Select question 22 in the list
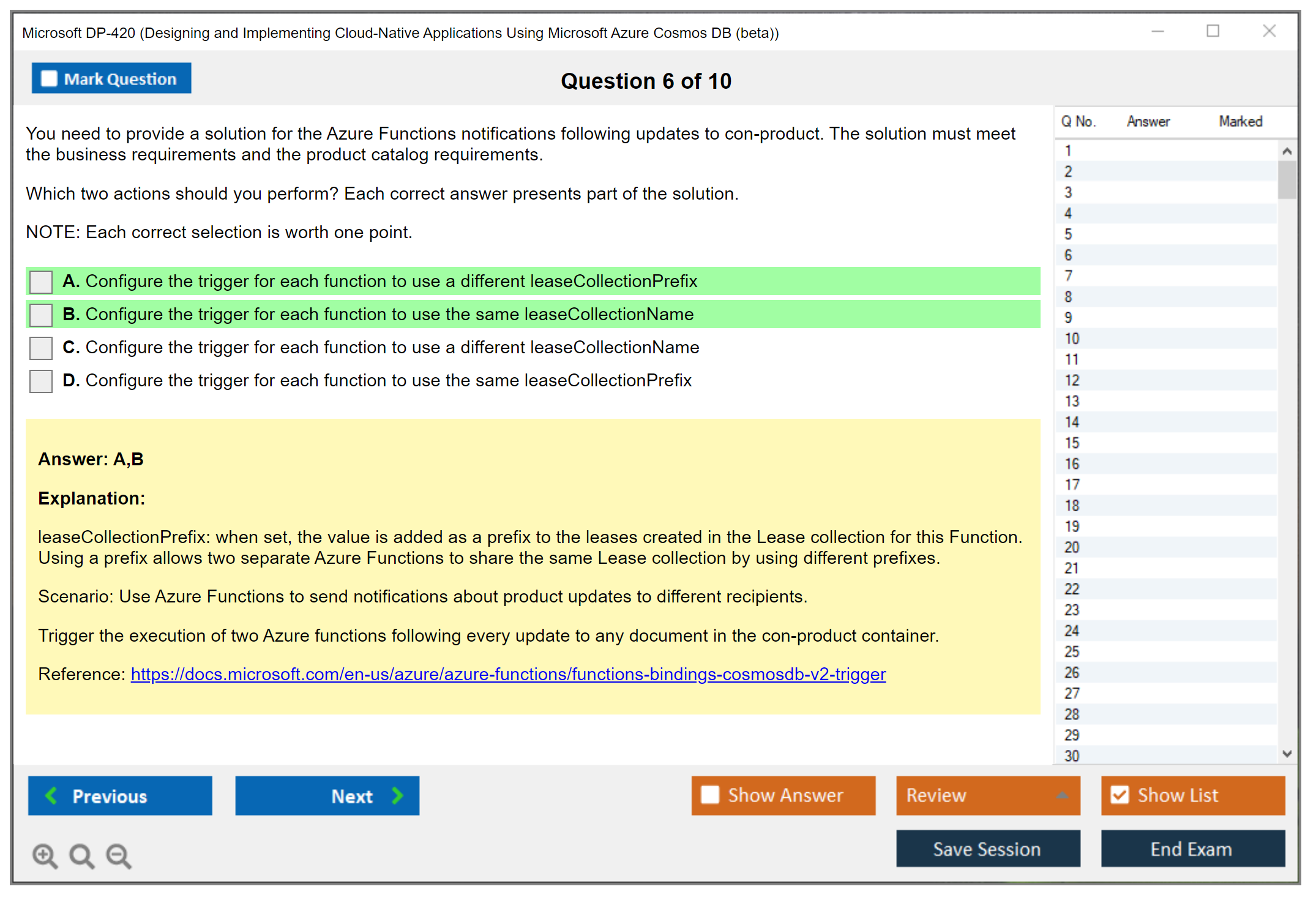Image resolution: width=1316 pixels, height=900 pixels. tap(1072, 589)
